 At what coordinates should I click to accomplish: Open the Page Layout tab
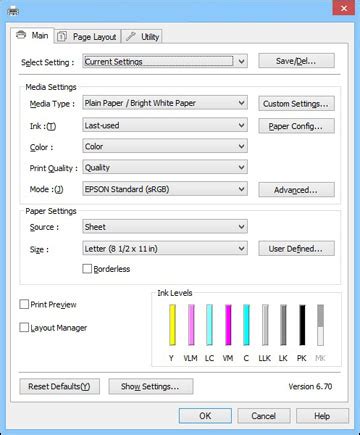(x=87, y=37)
